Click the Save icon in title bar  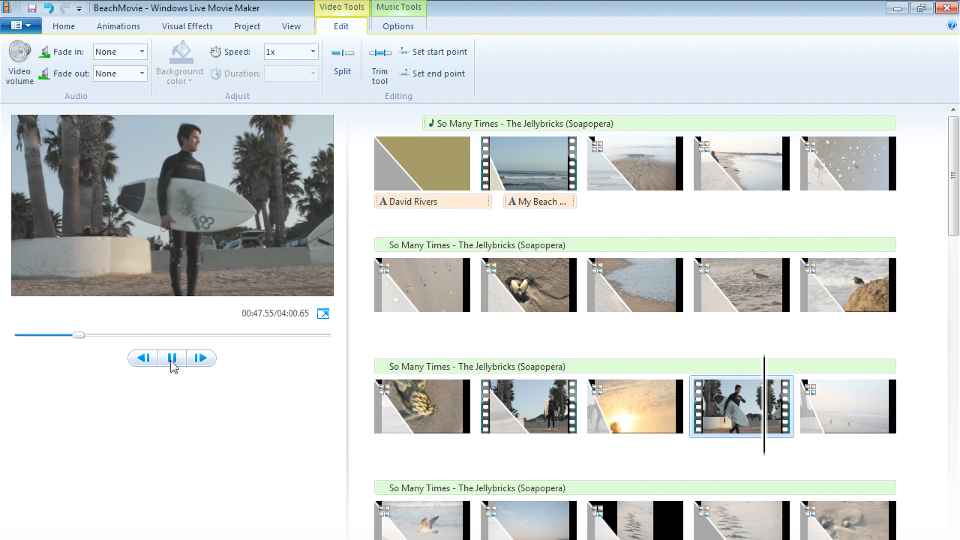(31, 8)
